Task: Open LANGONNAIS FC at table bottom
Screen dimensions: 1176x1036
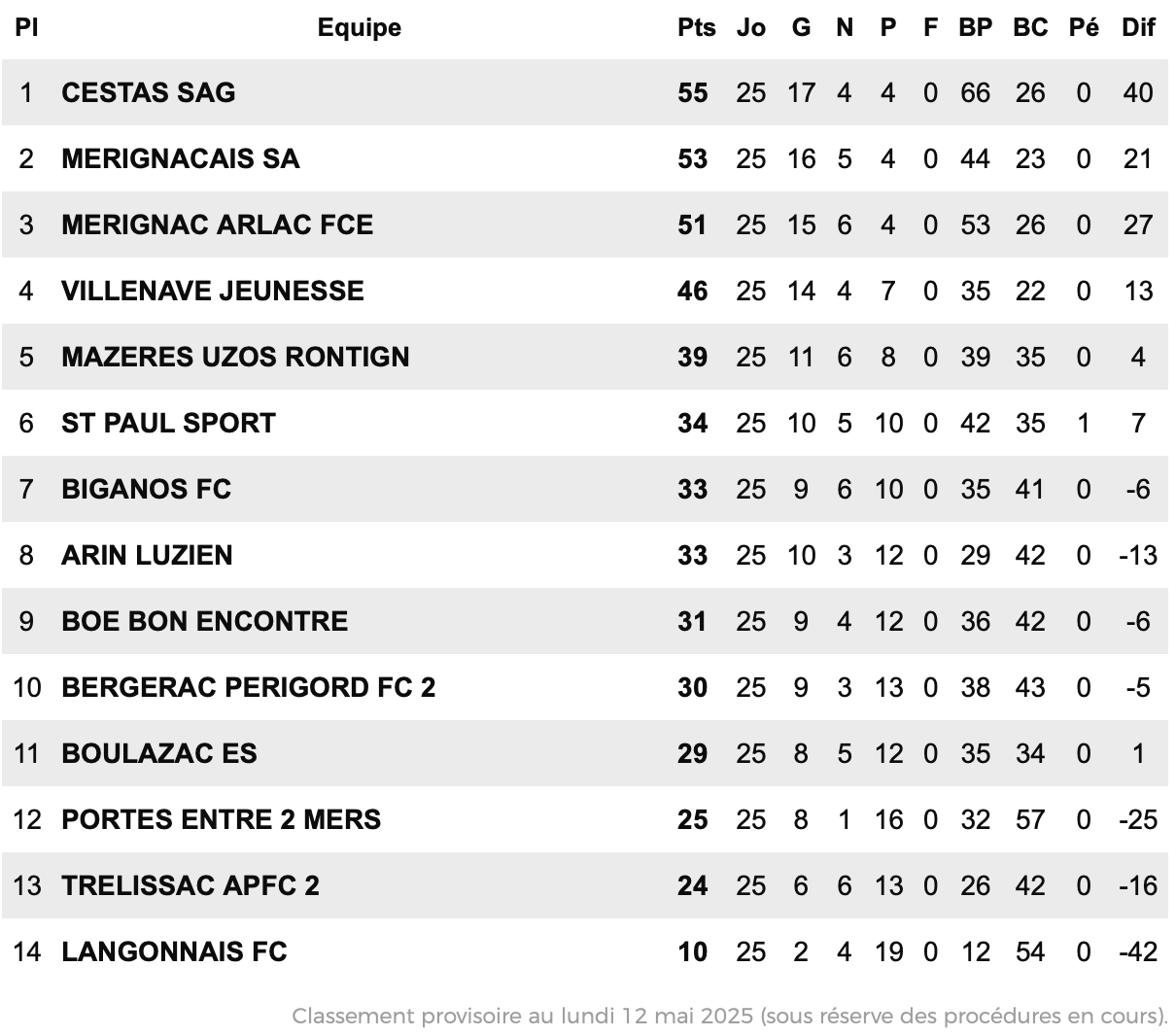Action: click(174, 951)
